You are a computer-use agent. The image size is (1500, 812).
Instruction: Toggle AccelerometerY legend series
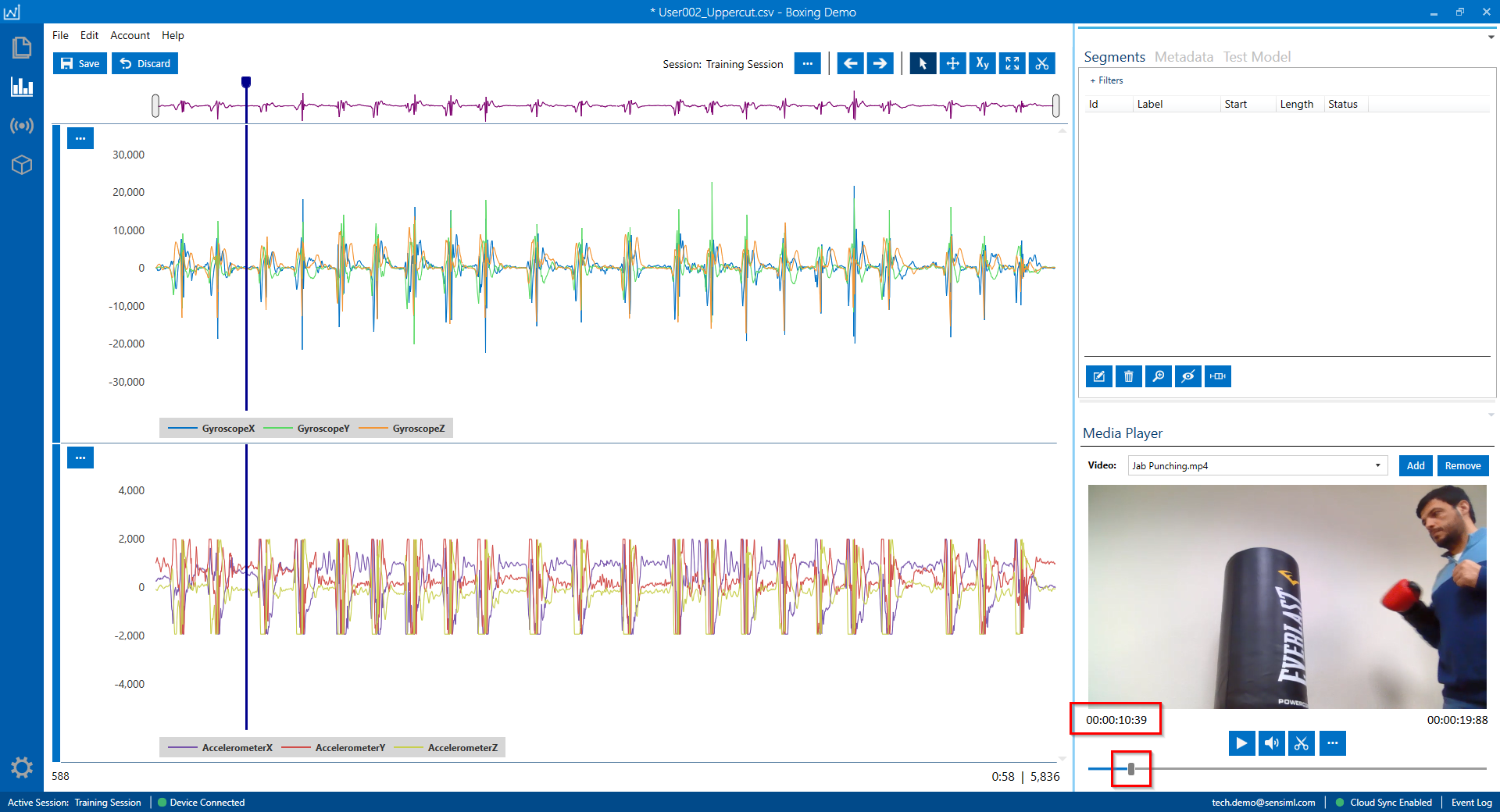click(x=334, y=748)
